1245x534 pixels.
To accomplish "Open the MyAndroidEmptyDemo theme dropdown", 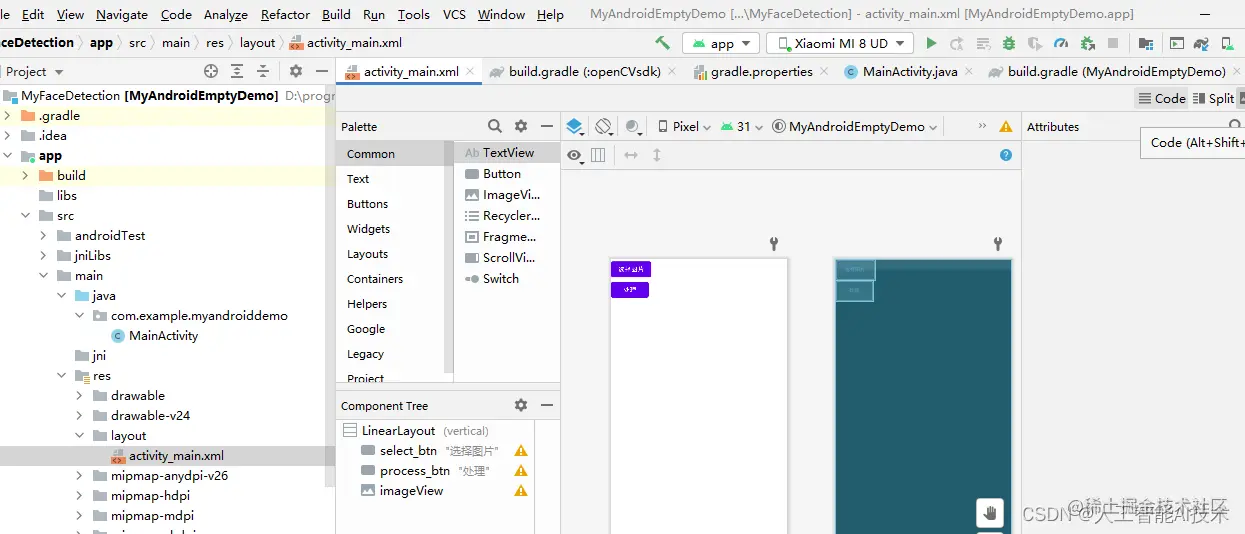I will click(855, 127).
